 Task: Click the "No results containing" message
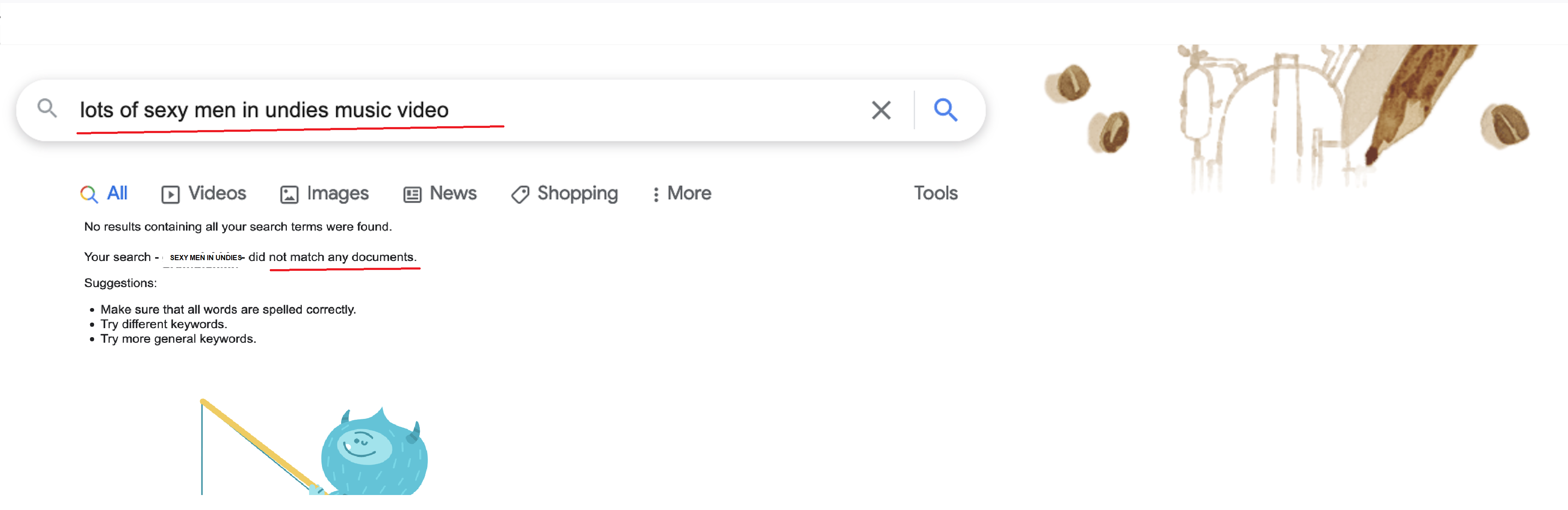(237, 227)
